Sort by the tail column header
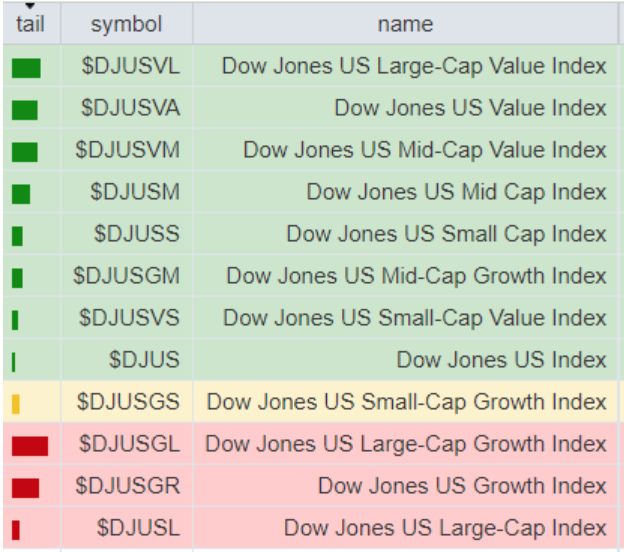The width and height of the screenshot is (624, 552). tap(31, 23)
